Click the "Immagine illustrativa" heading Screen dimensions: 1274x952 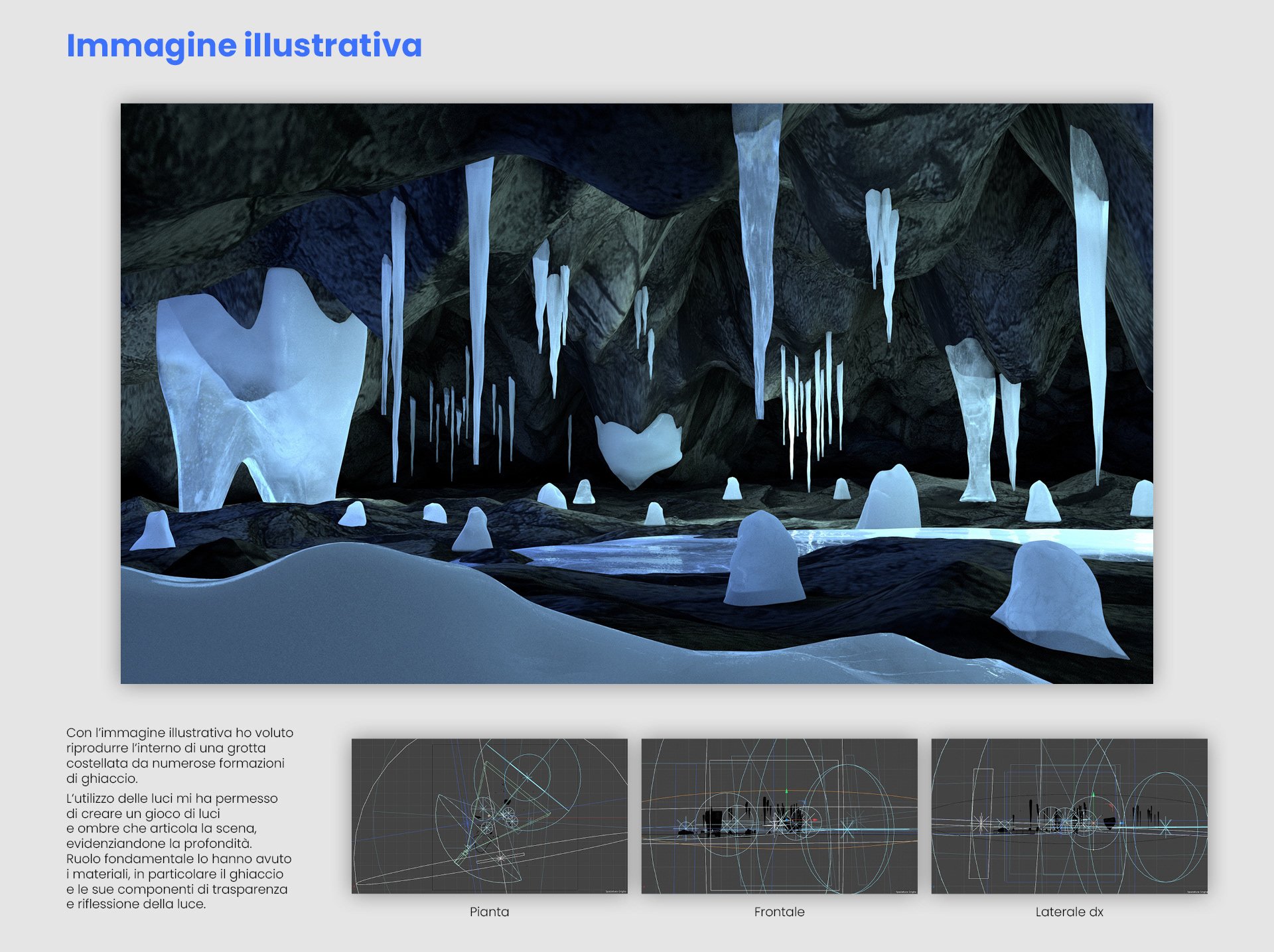pyautogui.click(x=244, y=46)
